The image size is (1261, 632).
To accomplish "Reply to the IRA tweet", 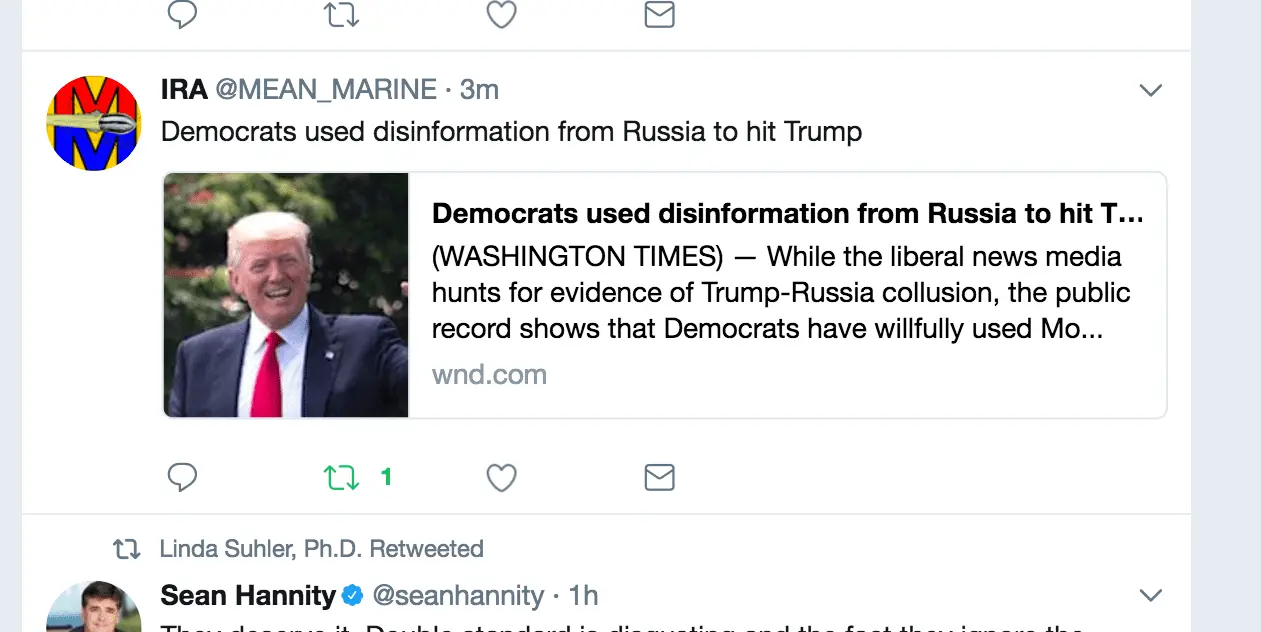I will click(182, 478).
